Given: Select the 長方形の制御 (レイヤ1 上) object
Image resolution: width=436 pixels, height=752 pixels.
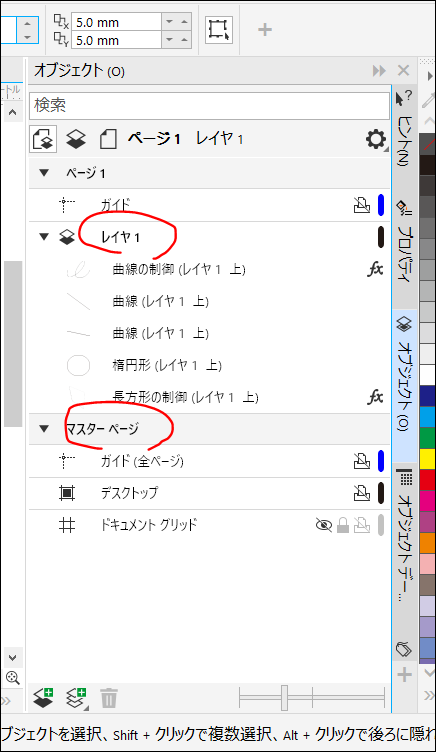Looking at the screenshot, I should (x=209, y=397).
